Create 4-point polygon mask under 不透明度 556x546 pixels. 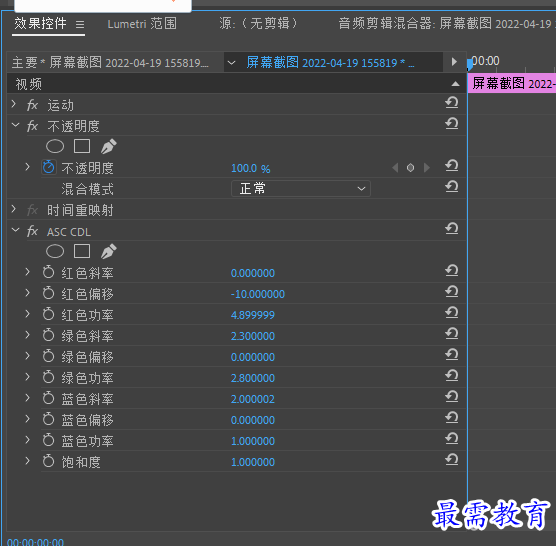pos(82,146)
